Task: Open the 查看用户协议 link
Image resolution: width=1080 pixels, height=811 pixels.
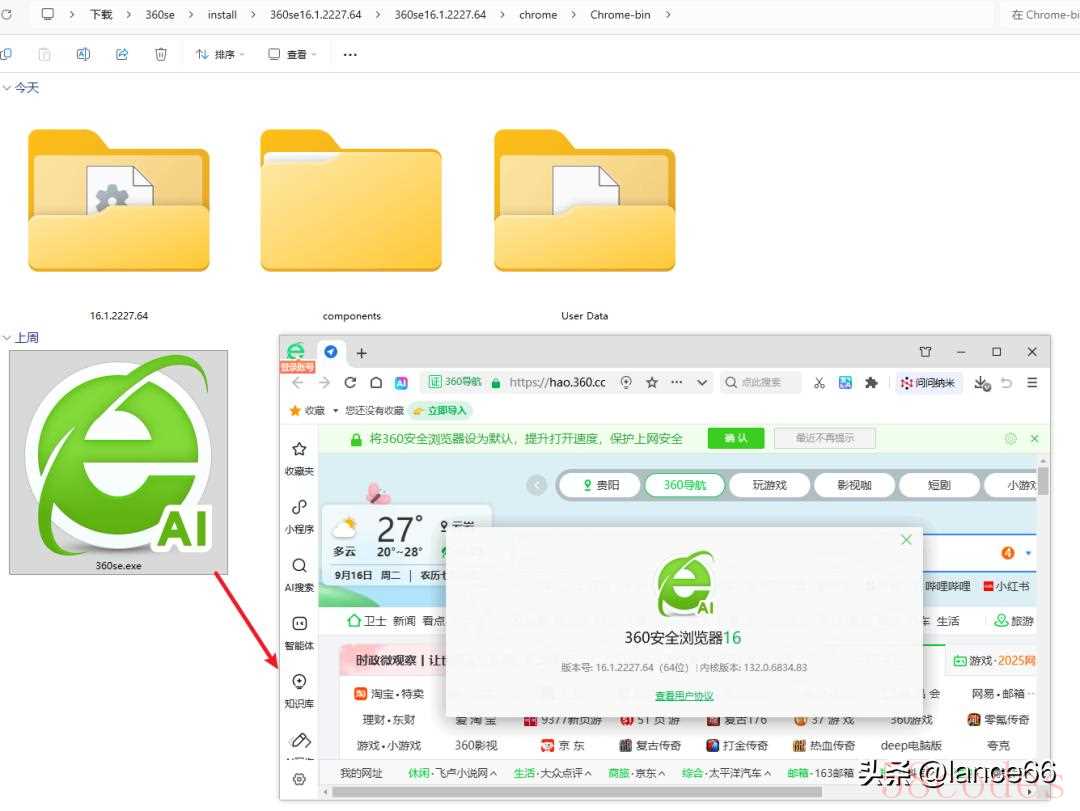Action: point(684,696)
